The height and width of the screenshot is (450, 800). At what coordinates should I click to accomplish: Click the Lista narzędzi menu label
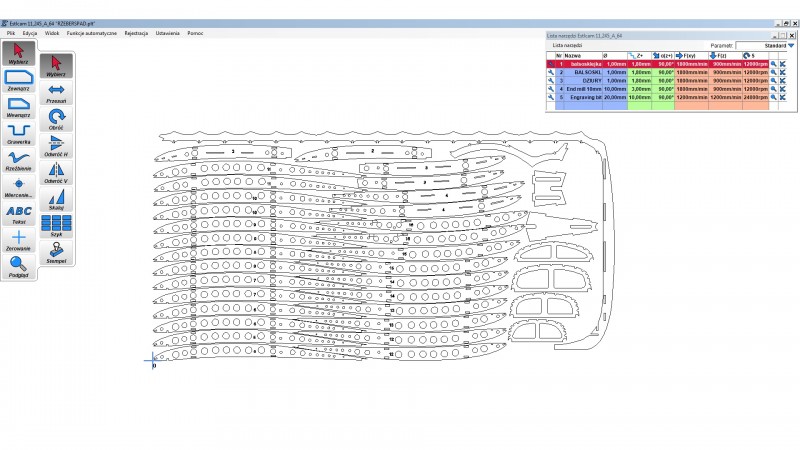[567, 45]
